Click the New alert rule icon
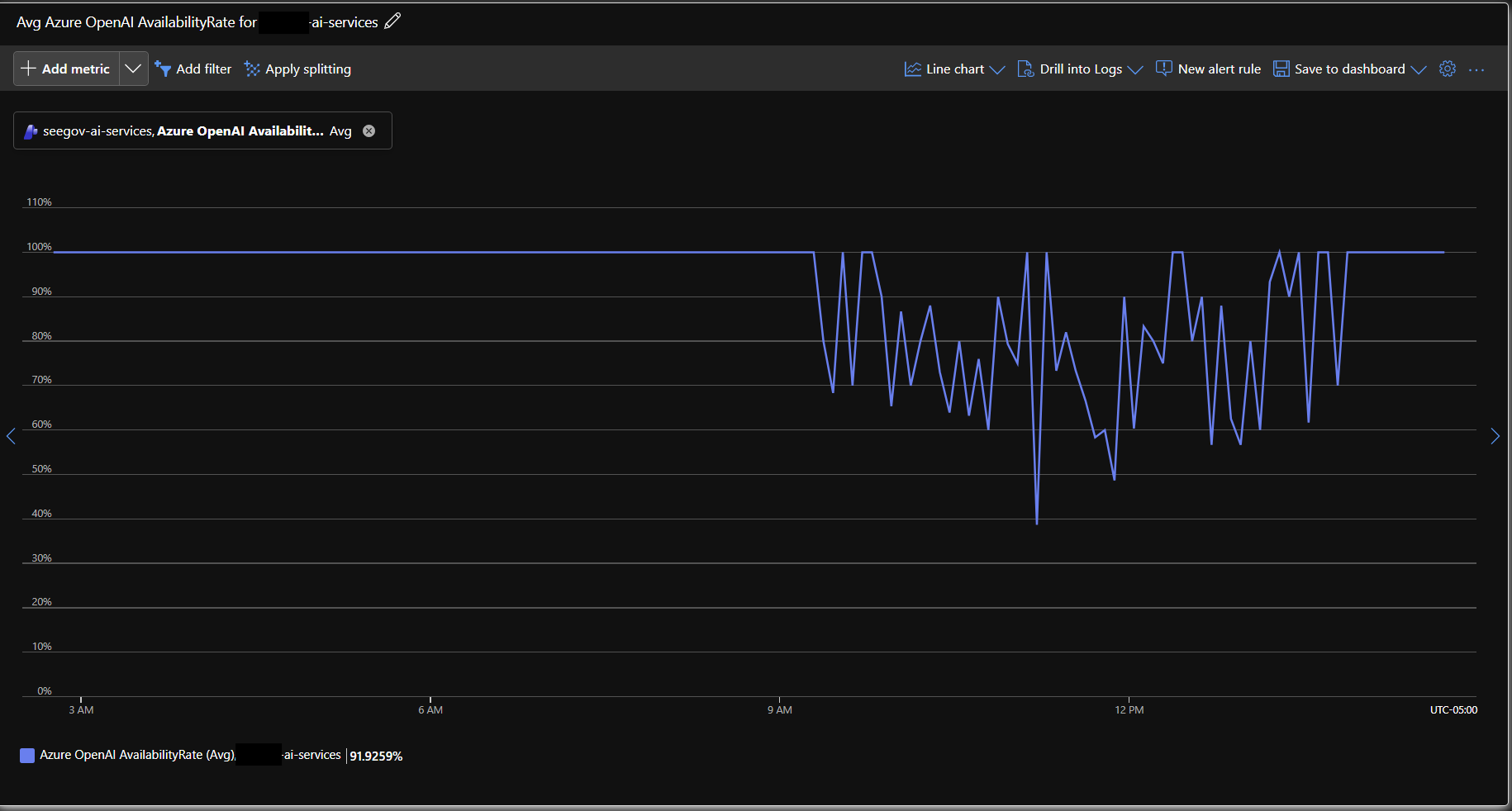This screenshot has width=1512, height=811. click(1163, 69)
